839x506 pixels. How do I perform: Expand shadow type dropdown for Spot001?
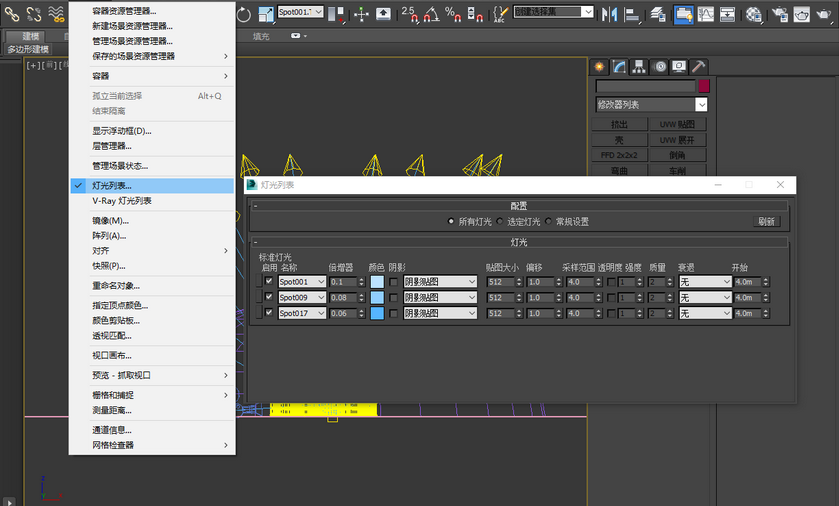coord(440,282)
